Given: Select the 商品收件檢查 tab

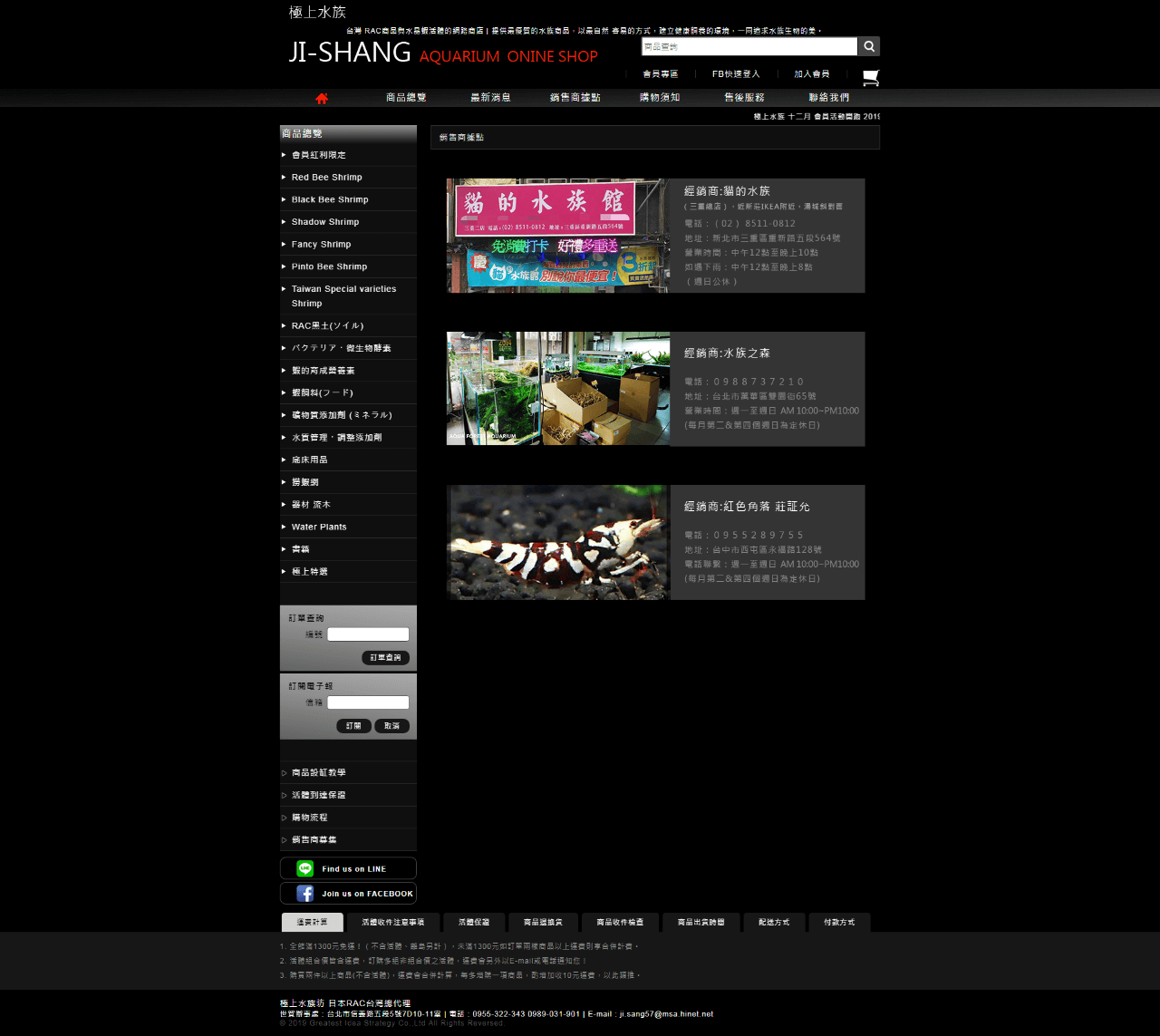Looking at the screenshot, I should click(x=620, y=923).
